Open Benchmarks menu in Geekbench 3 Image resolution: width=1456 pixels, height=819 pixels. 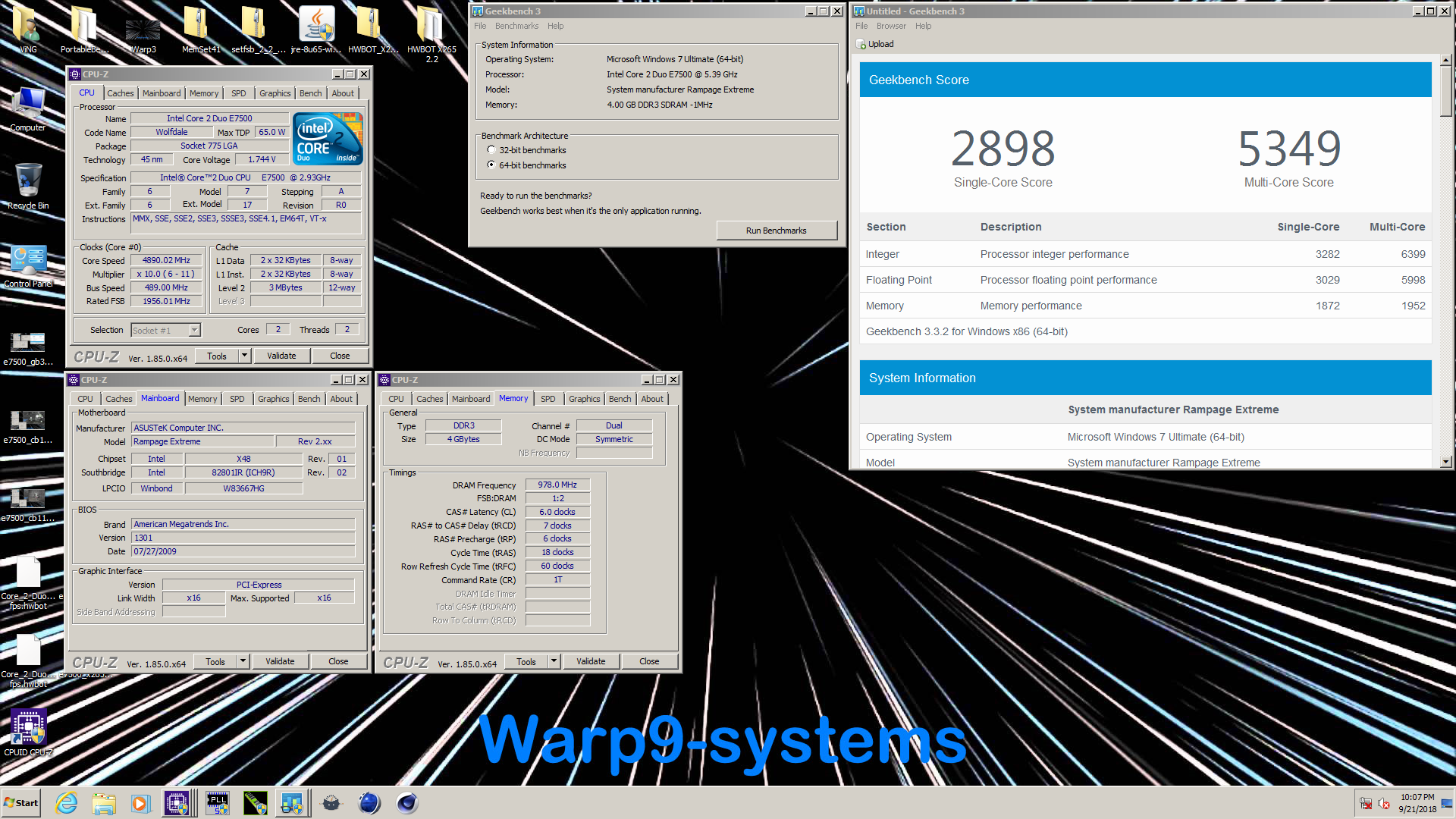coord(516,26)
